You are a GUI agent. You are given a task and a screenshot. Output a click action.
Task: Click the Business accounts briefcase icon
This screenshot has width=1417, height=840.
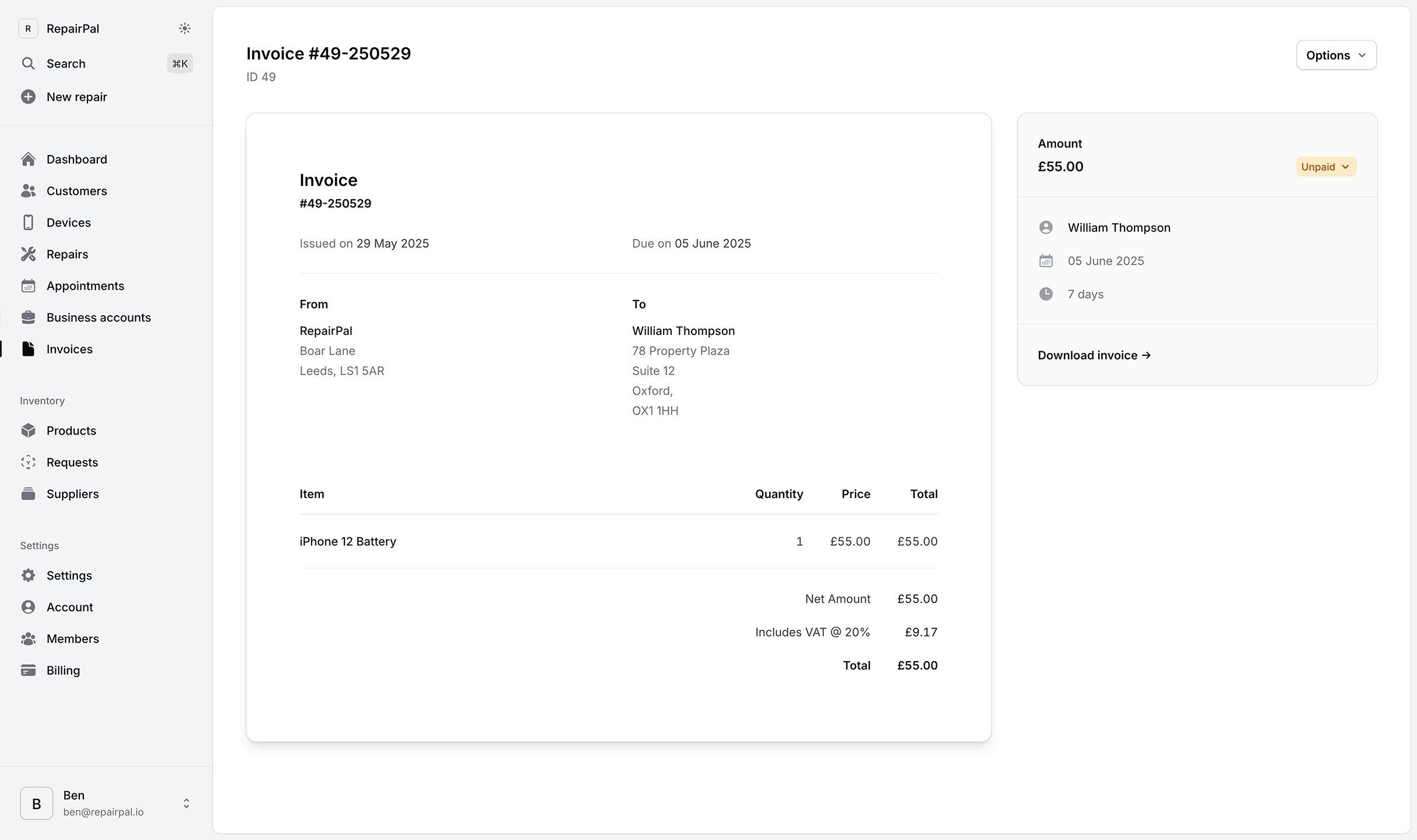coord(28,317)
